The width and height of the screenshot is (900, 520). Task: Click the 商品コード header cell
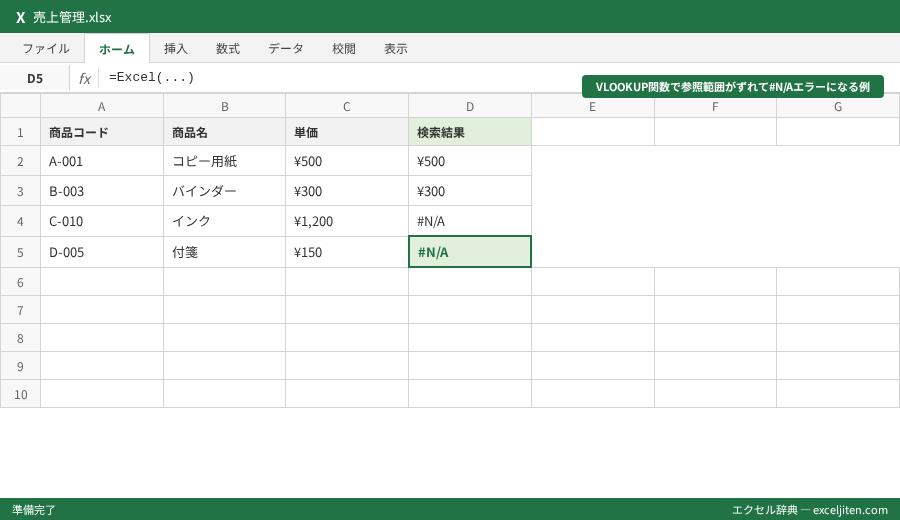point(102,132)
